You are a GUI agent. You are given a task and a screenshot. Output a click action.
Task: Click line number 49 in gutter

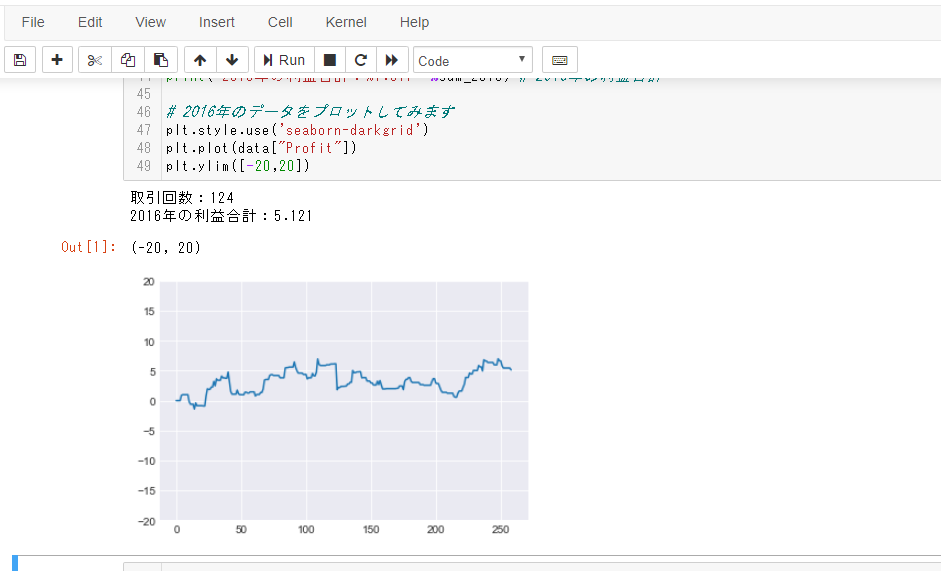143,166
